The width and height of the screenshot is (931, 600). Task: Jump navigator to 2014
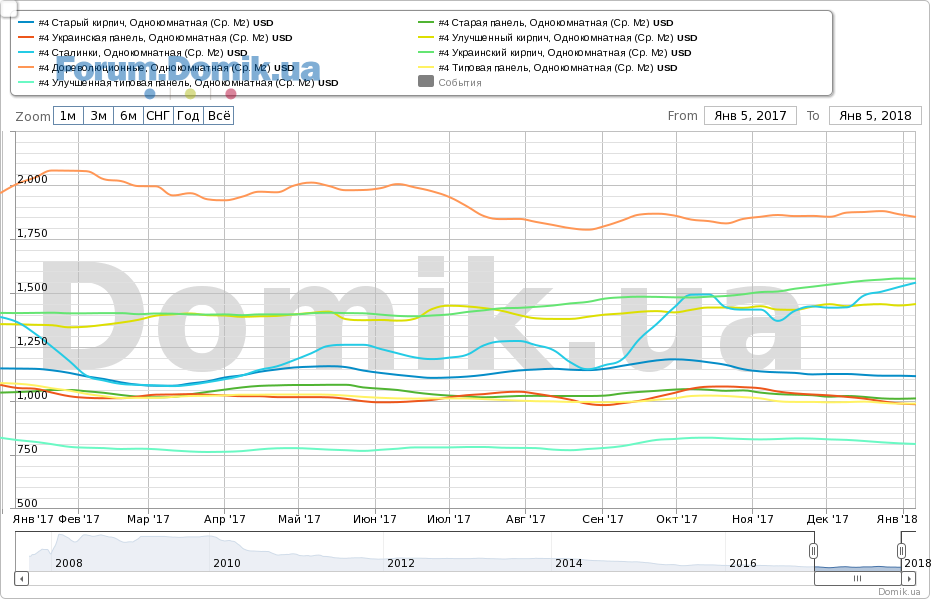[x=569, y=563]
